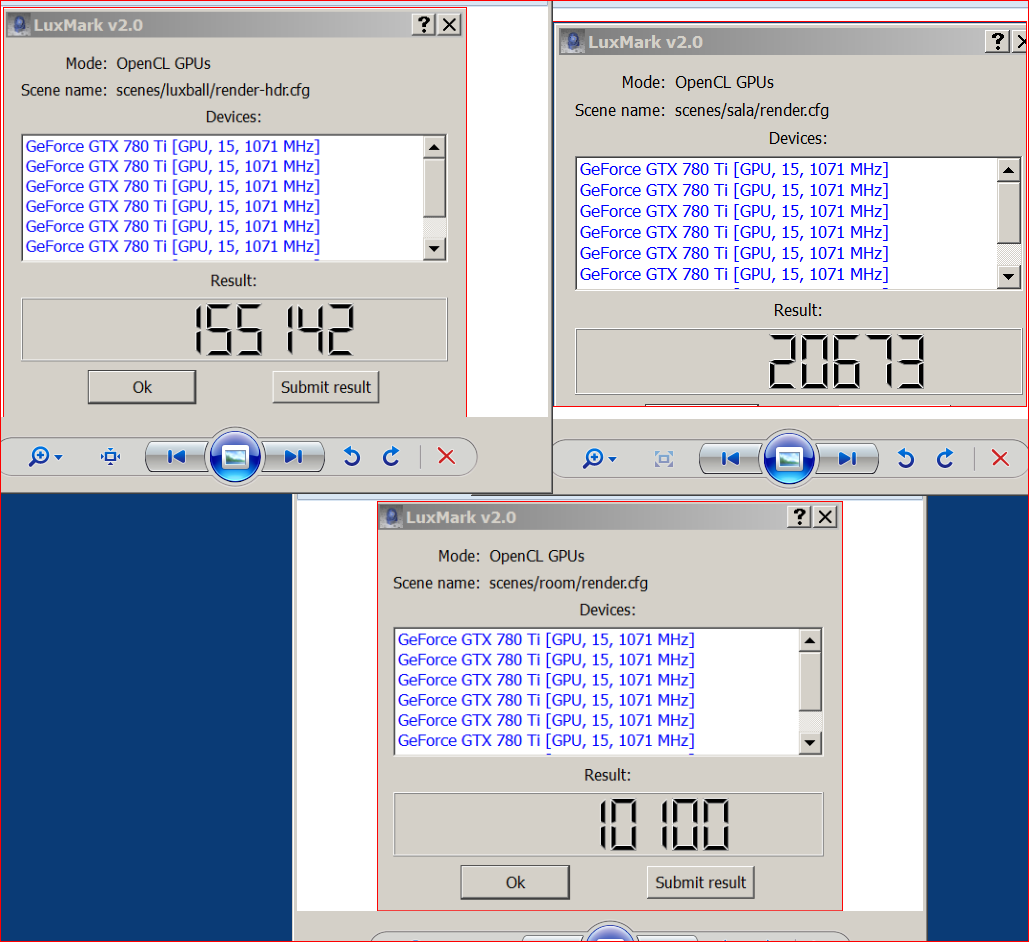Image resolution: width=1029 pixels, height=942 pixels.
Task: Click the 10100 result display
Action: (608, 824)
